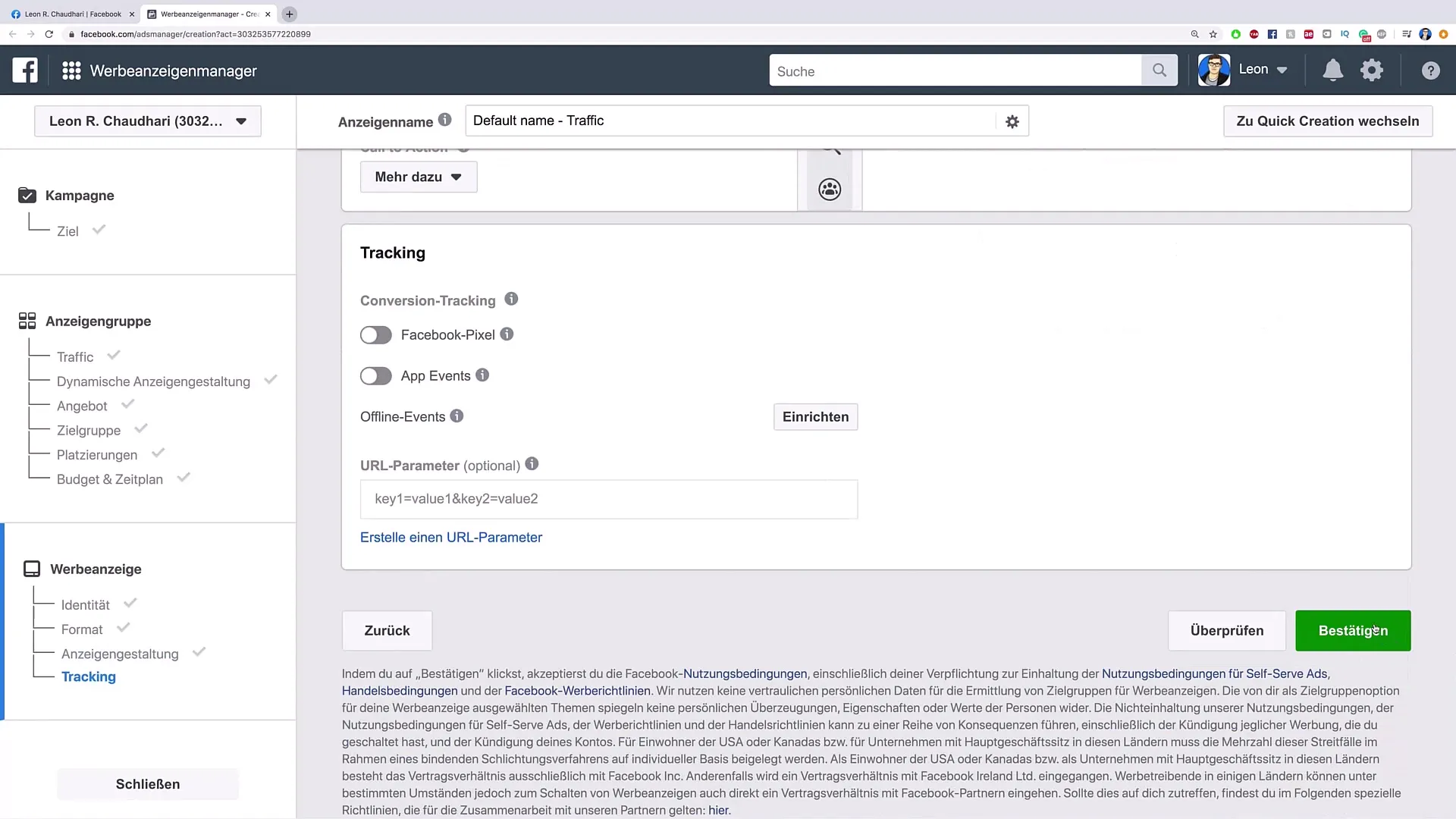
Task: Select the Werbeanzeigenmanager browser tab
Action: 209,14
